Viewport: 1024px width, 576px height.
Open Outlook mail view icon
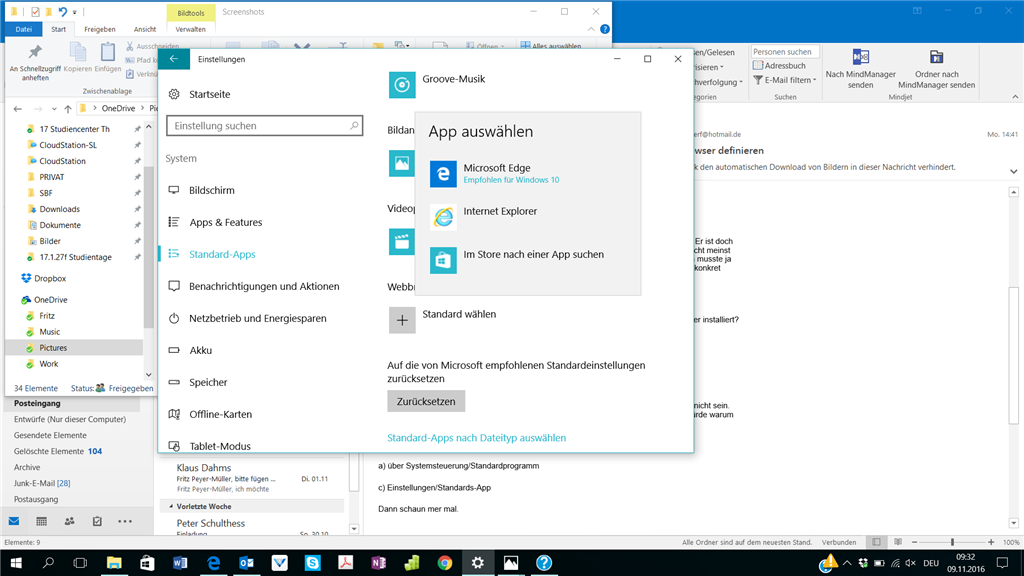tap(14, 521)
